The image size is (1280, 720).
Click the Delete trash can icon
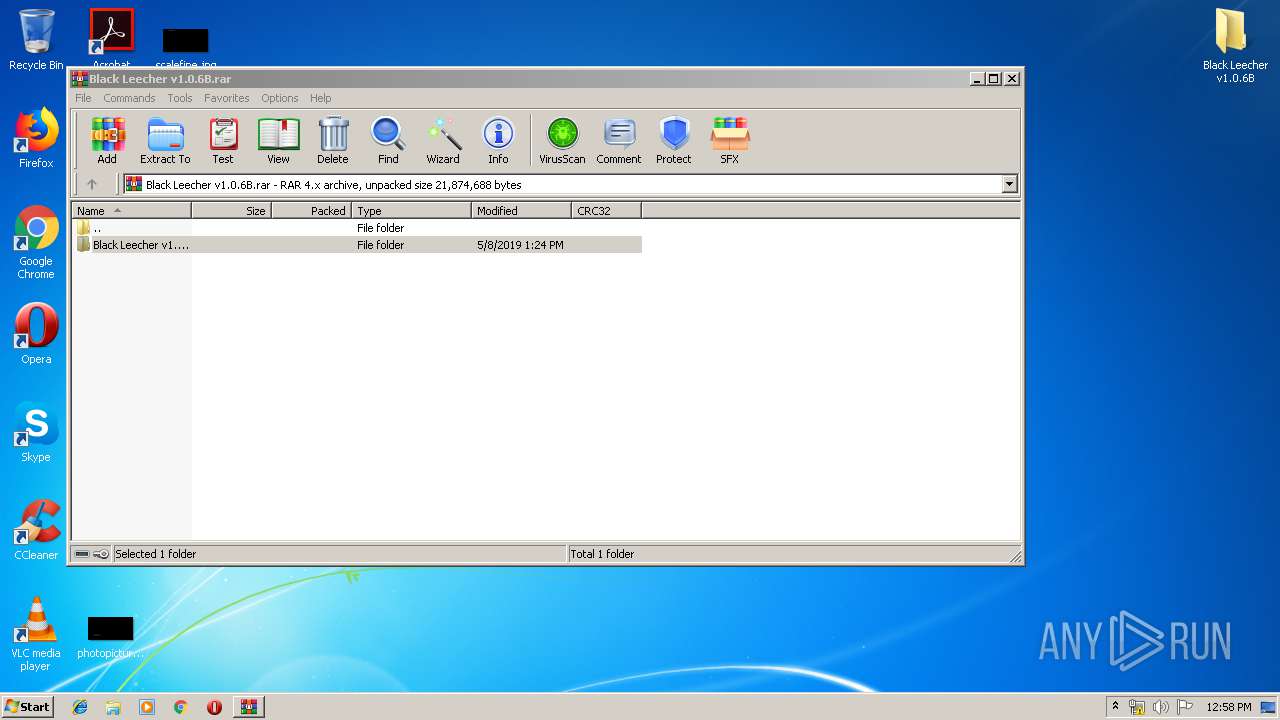tap(333, 141)
